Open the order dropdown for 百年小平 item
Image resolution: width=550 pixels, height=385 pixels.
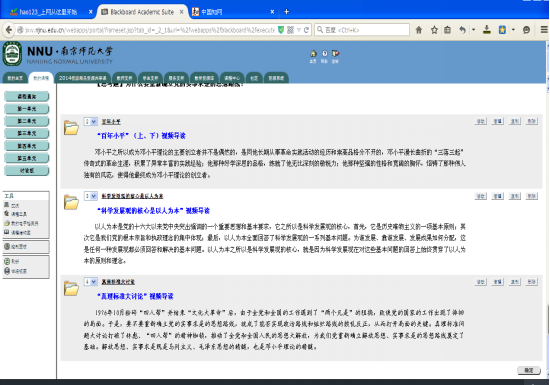click(90, 122)
